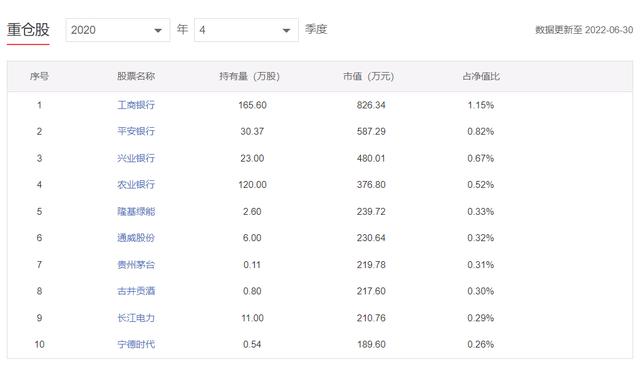Screen dimensions: 640x367
Task: Open the 工商银行 stock link
Action: tap(136, 105)
